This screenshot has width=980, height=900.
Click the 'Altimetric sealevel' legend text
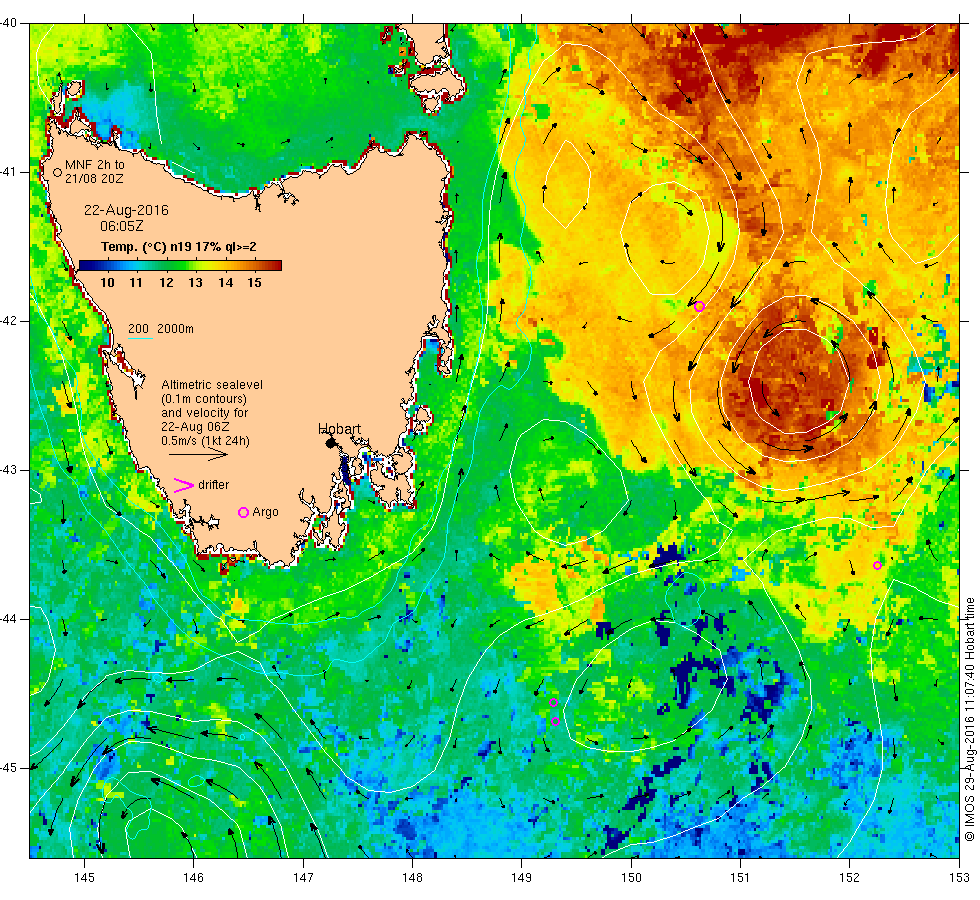click(x=212, y=385)
